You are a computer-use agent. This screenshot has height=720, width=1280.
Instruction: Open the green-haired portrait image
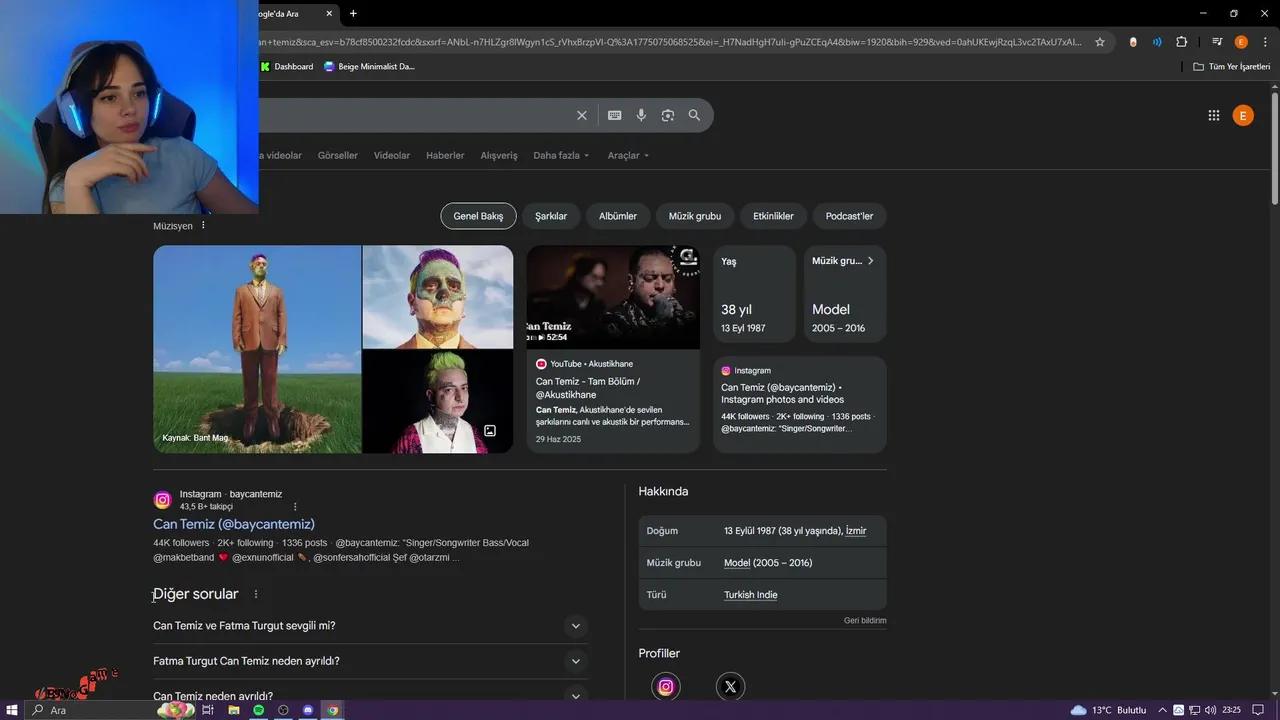point(438,401)
